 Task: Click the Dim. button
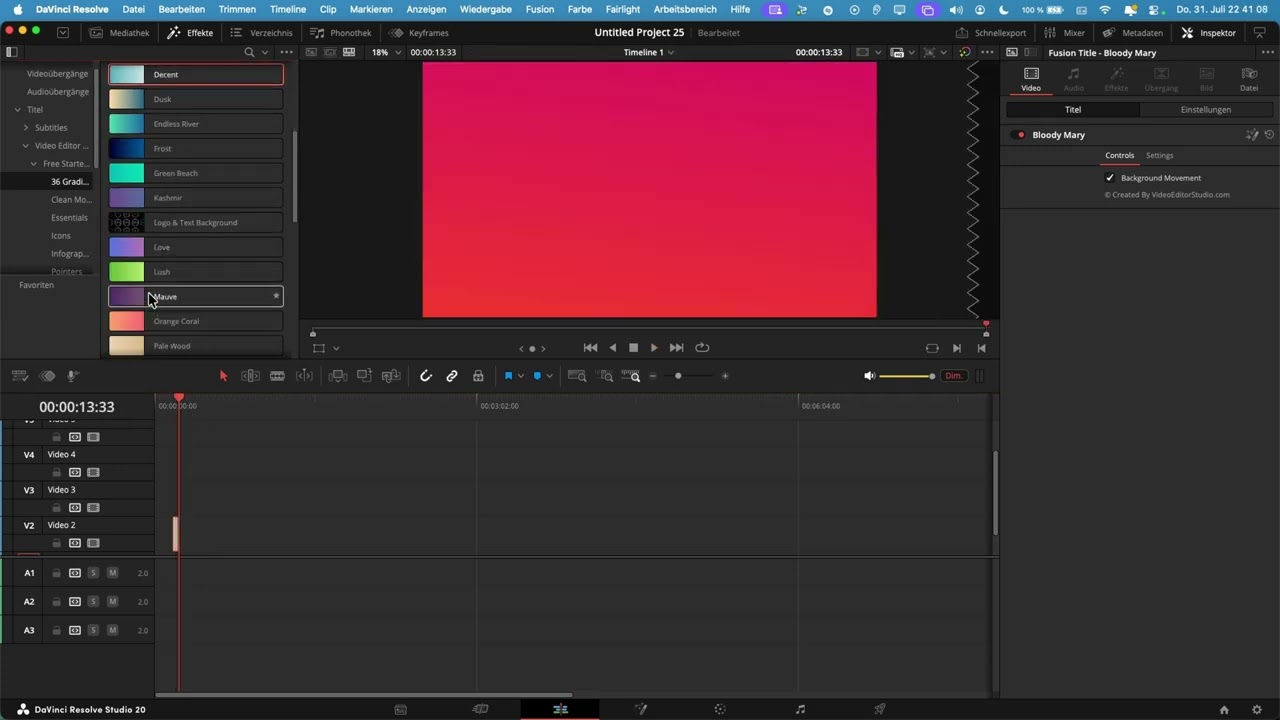tap(954, 376)
